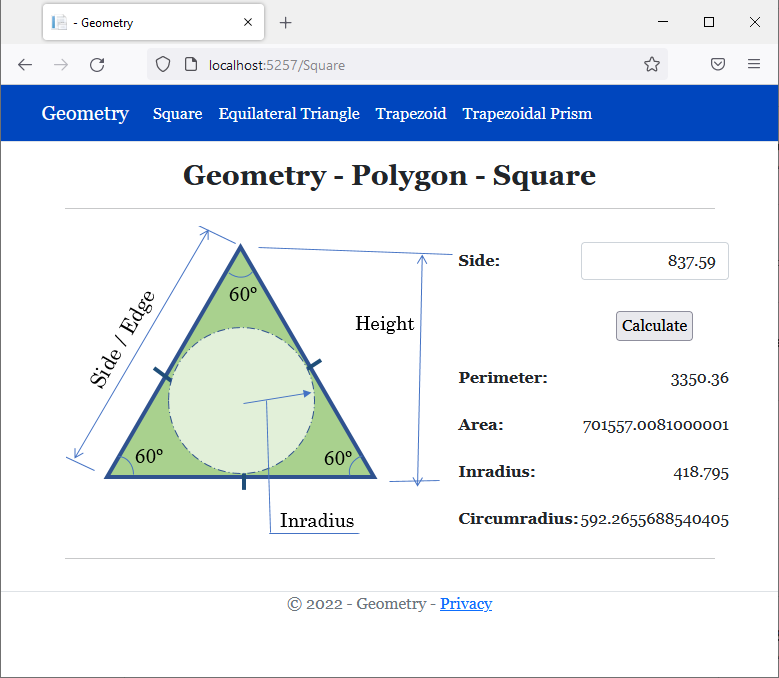The image size is (779, 678).
Task: Maximize the browser window
Action: 709,22
